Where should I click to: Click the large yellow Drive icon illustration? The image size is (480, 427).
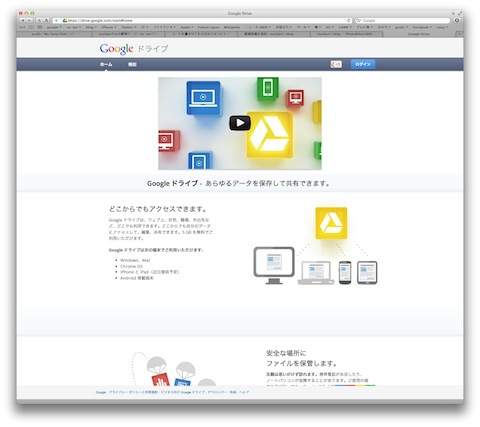tap(331, 223)
